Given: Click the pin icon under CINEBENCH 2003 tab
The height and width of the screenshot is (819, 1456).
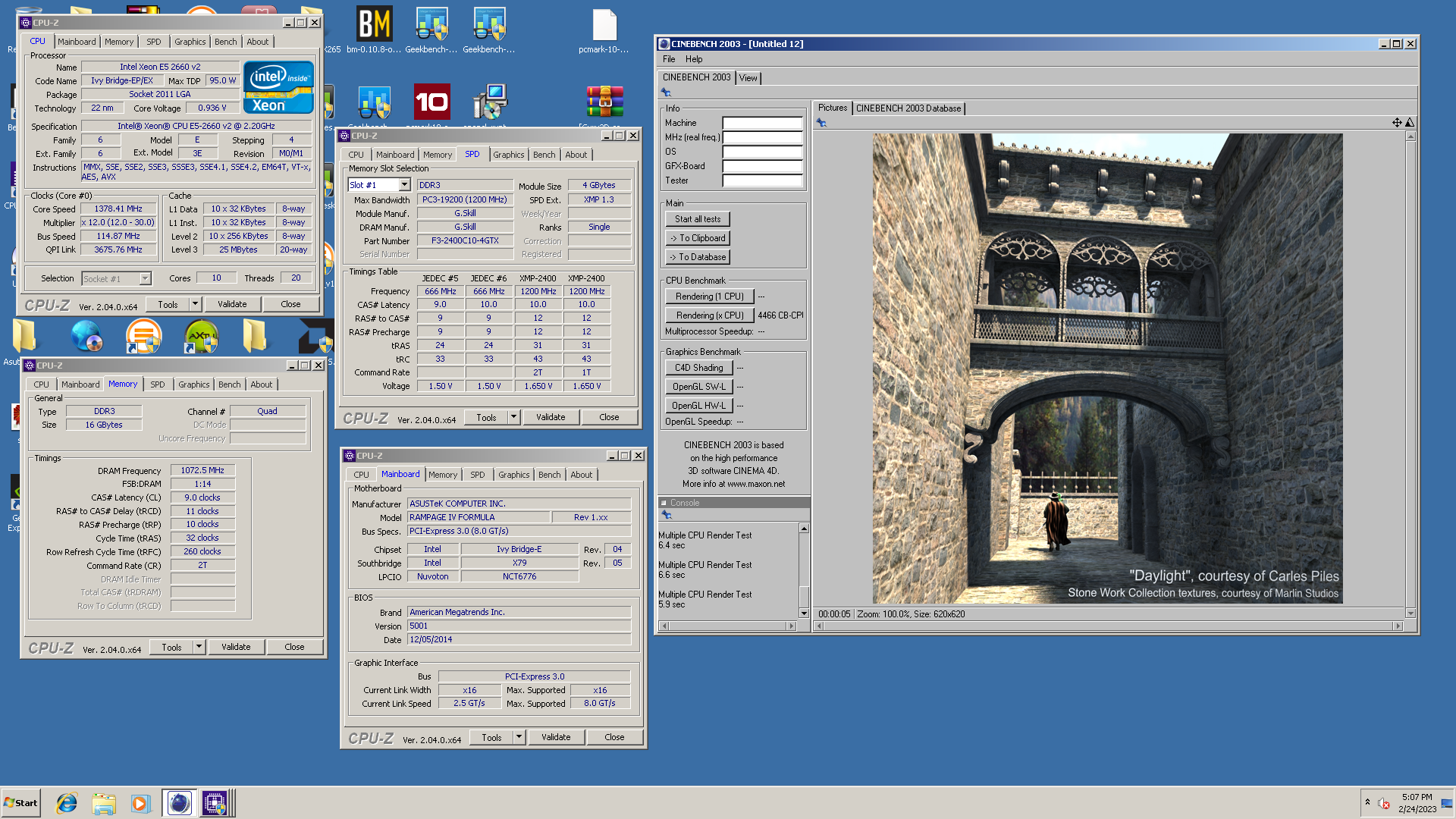Looking at the screenshot, I should coord(666,93).
